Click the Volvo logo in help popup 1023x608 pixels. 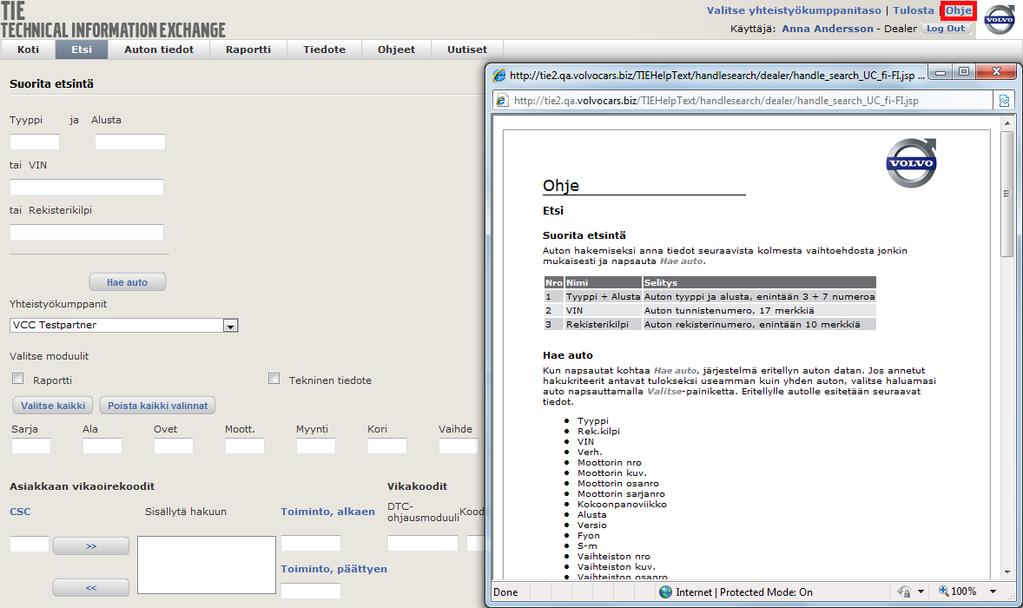point(911,163)
